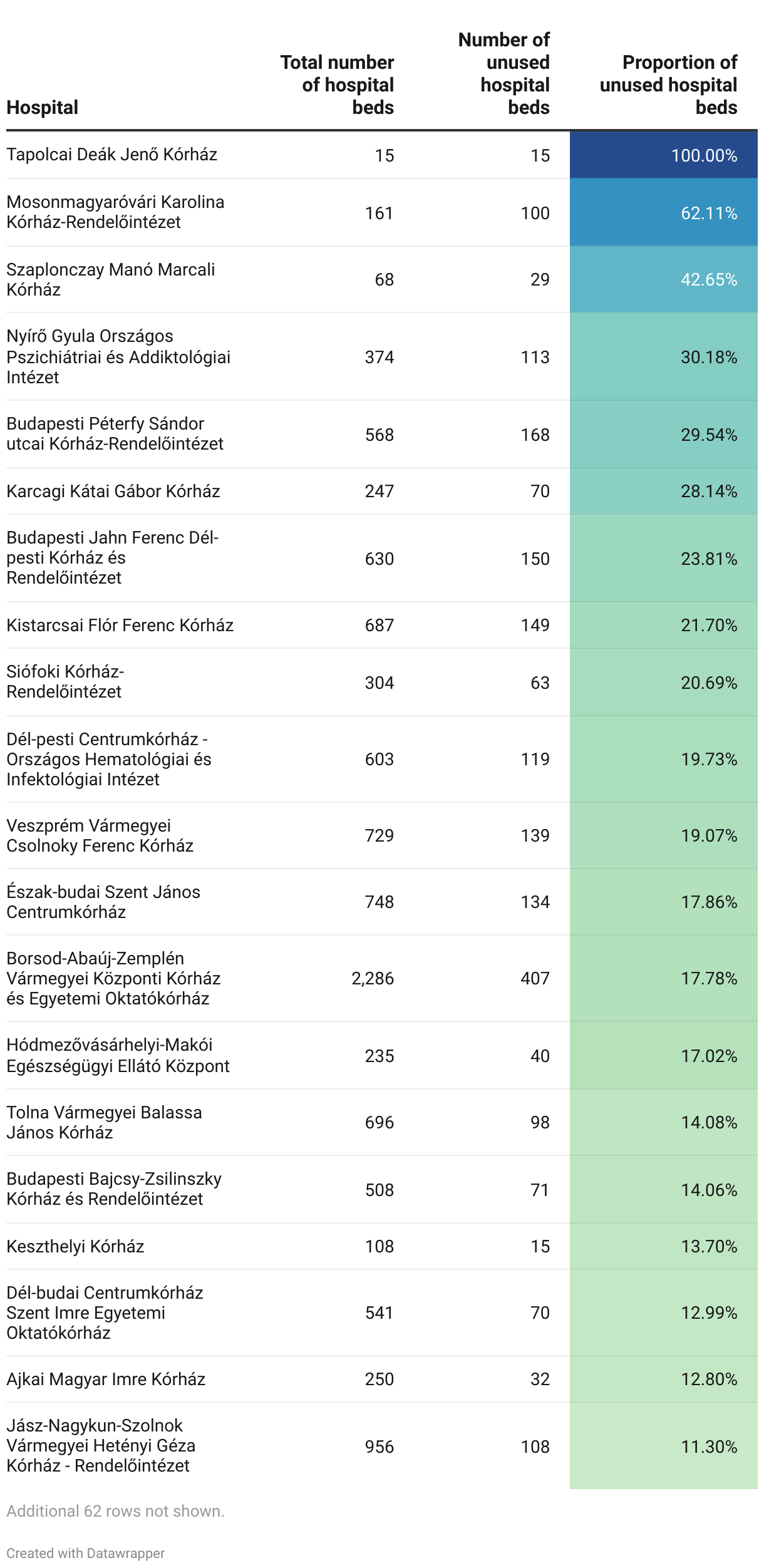Click the 956 total beds value

coord(379,1447)
